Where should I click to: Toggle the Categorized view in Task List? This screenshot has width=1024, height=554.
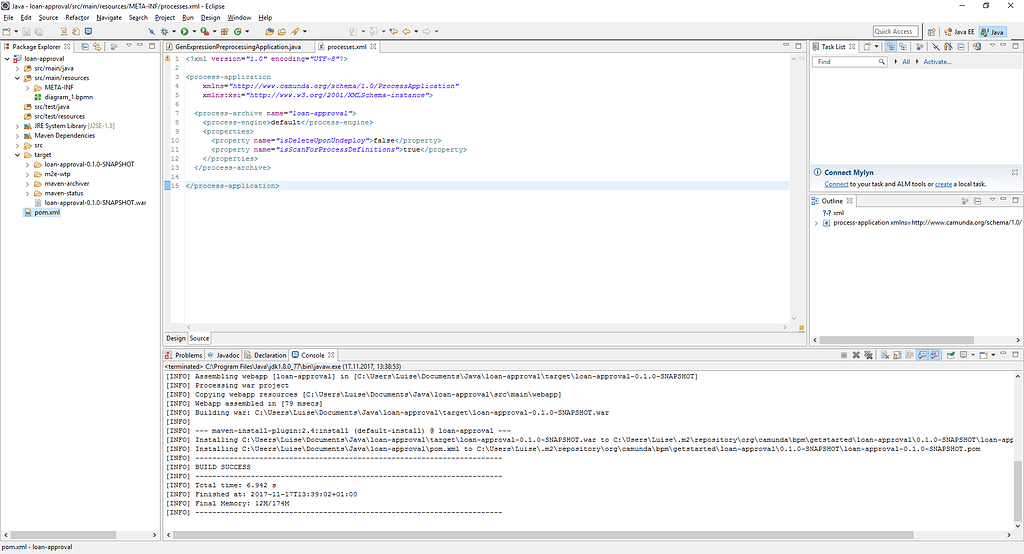(x=893, y=47)
